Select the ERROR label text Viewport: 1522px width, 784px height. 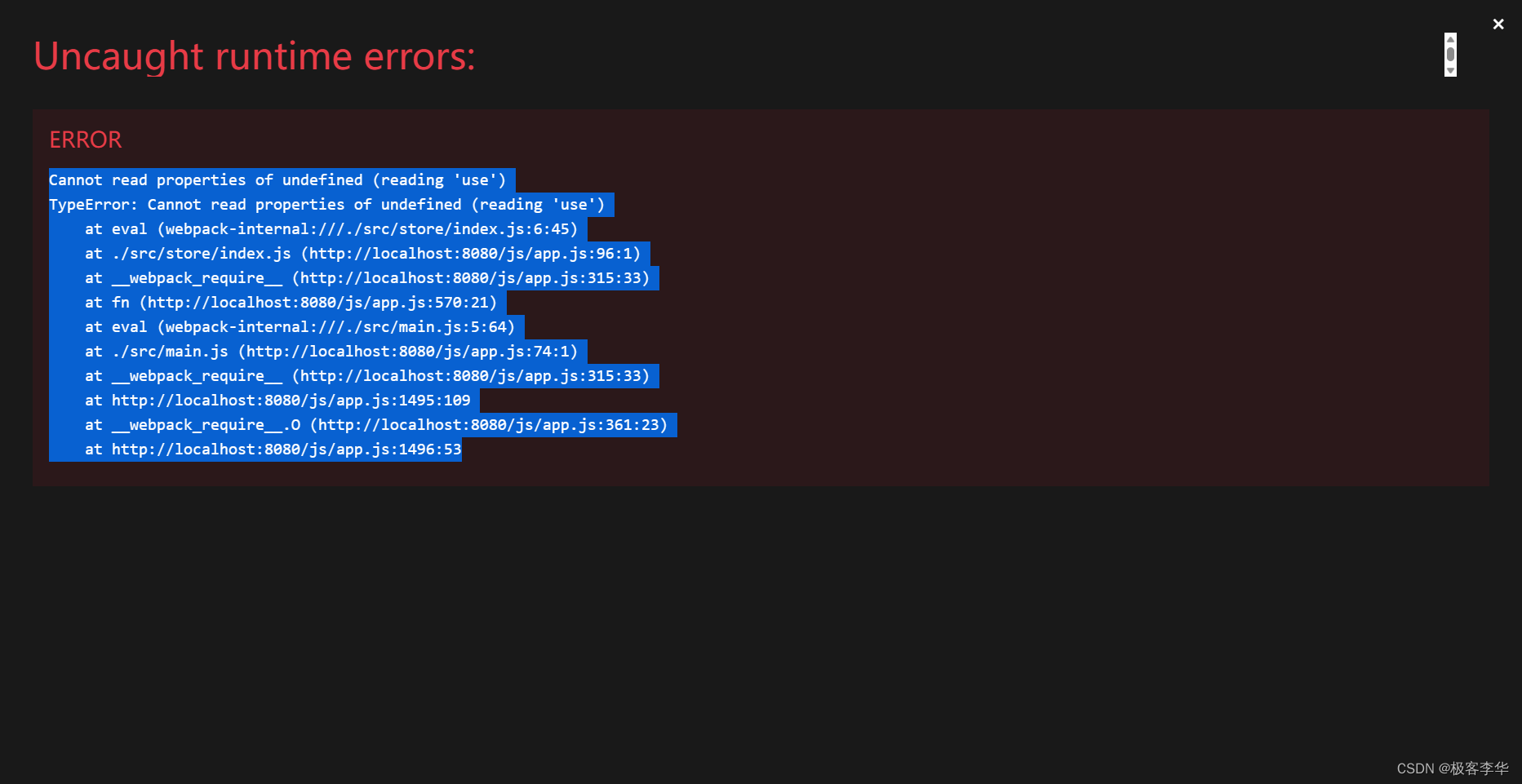[x=85, y=140]
